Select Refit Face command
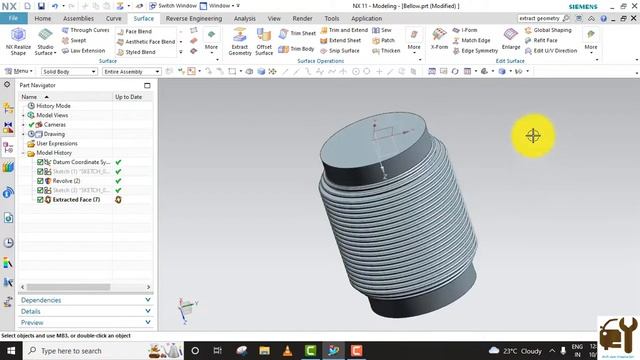Viewport: 640px width, 360px height. [541, 40]
